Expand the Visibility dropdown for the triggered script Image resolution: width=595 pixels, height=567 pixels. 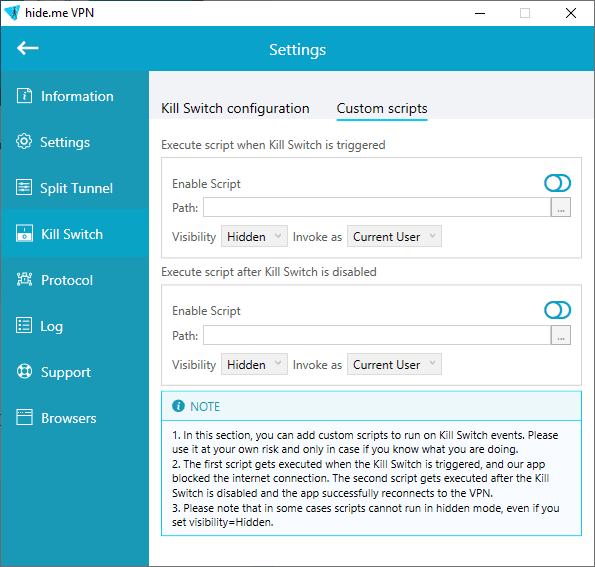[254, 236]
